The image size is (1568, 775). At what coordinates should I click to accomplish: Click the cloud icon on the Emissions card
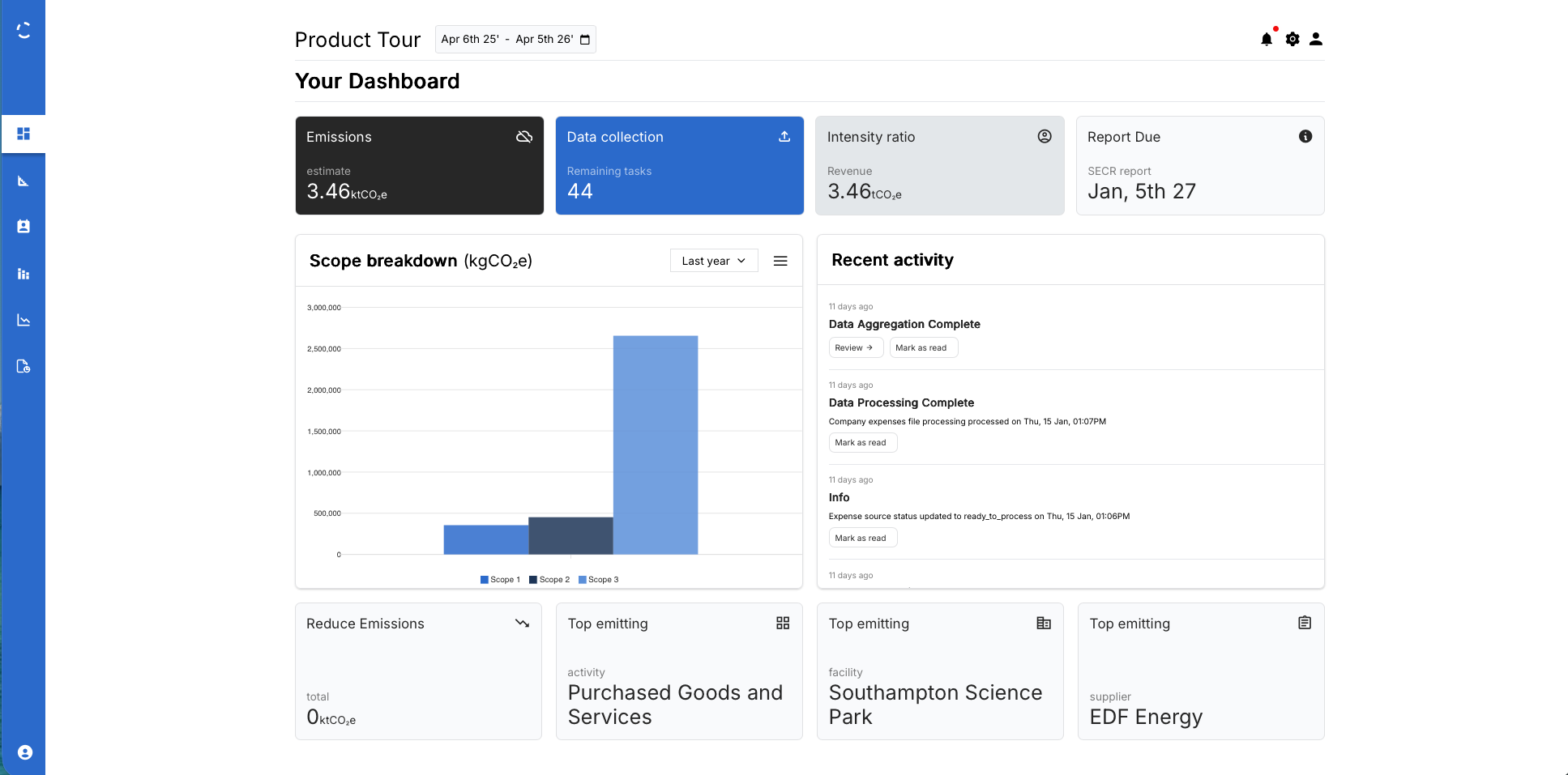(523, 137)
